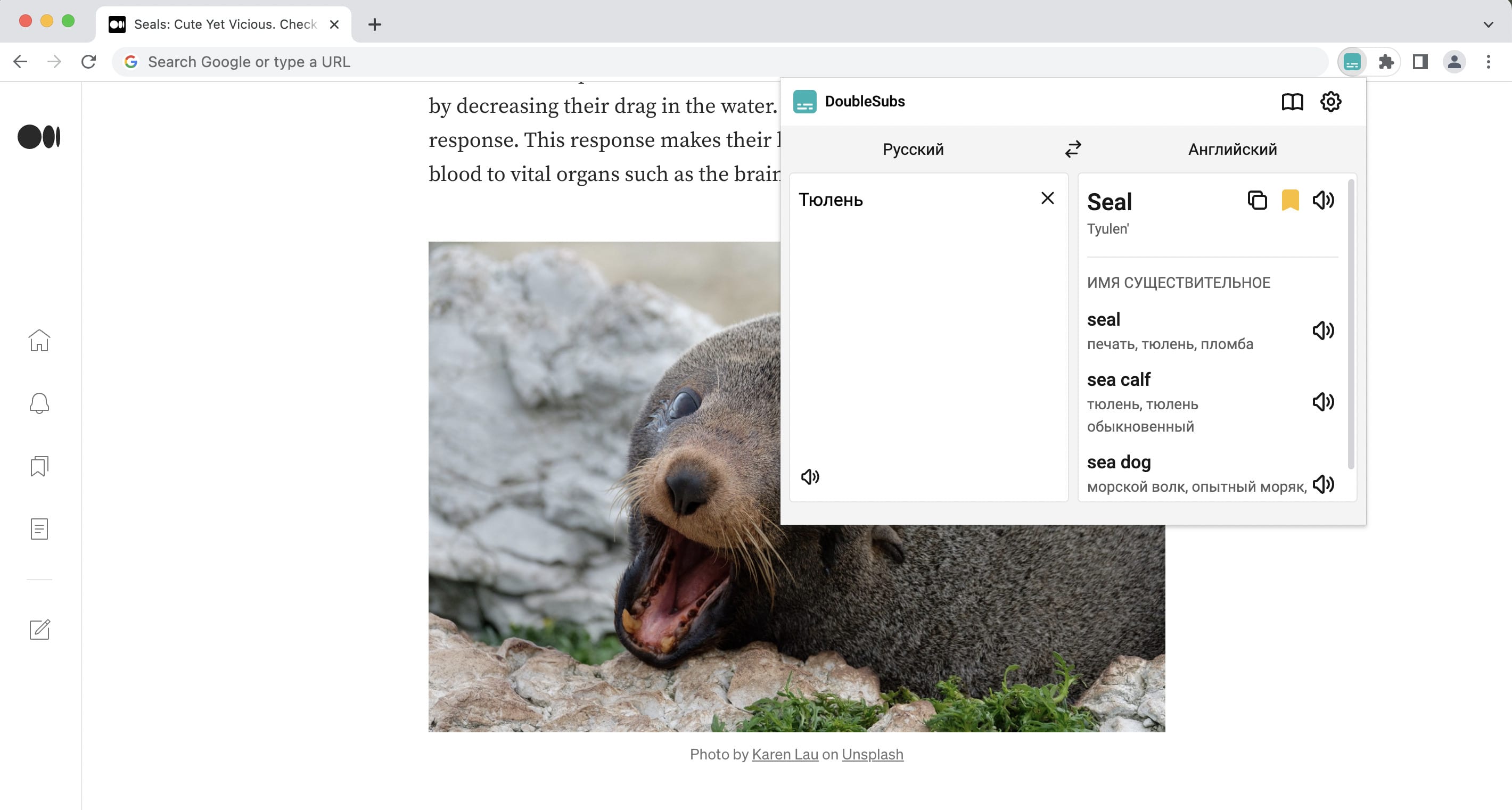The image size is (1512, 810).
Task: Clear the Тюлень input text
Action: pyautogui.click(x=1047, y=199)
